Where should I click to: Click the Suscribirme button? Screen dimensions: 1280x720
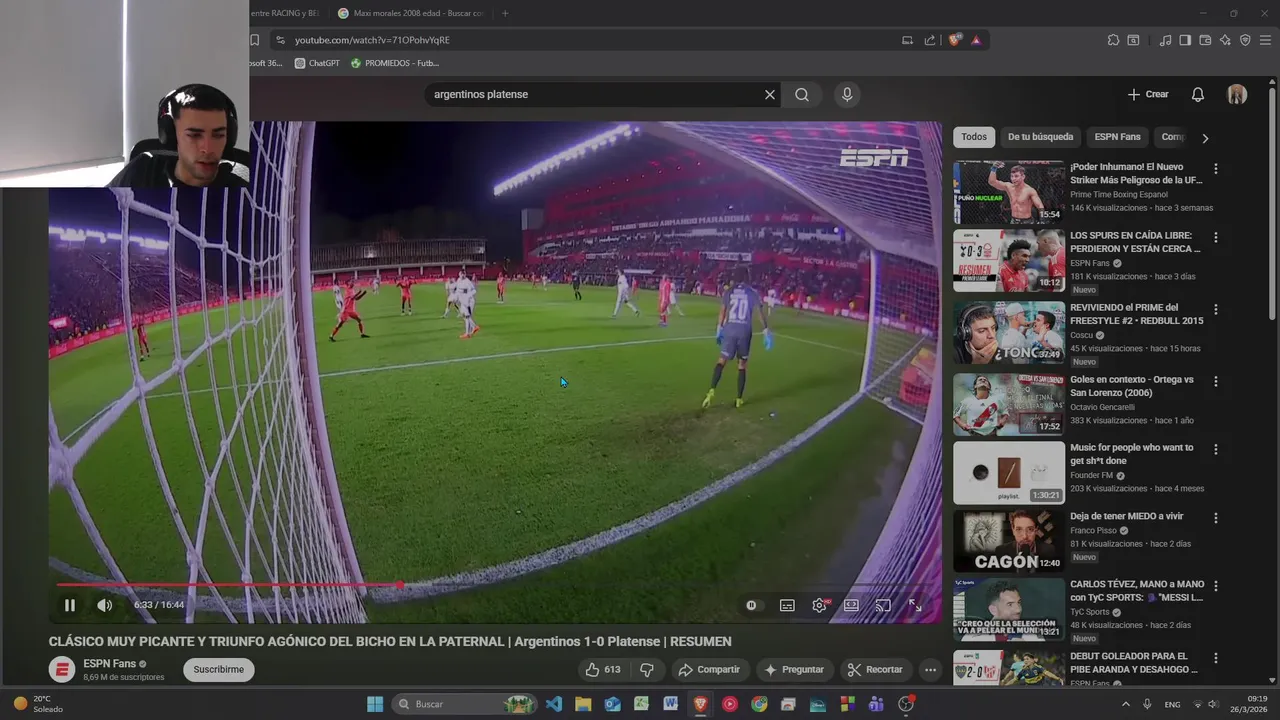(218, 670)
